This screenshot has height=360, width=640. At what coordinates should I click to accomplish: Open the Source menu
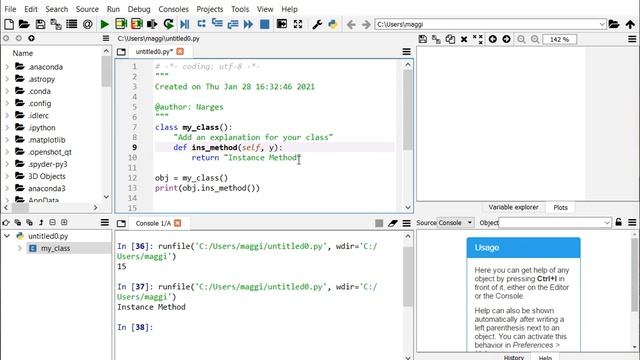coord(87,9)
